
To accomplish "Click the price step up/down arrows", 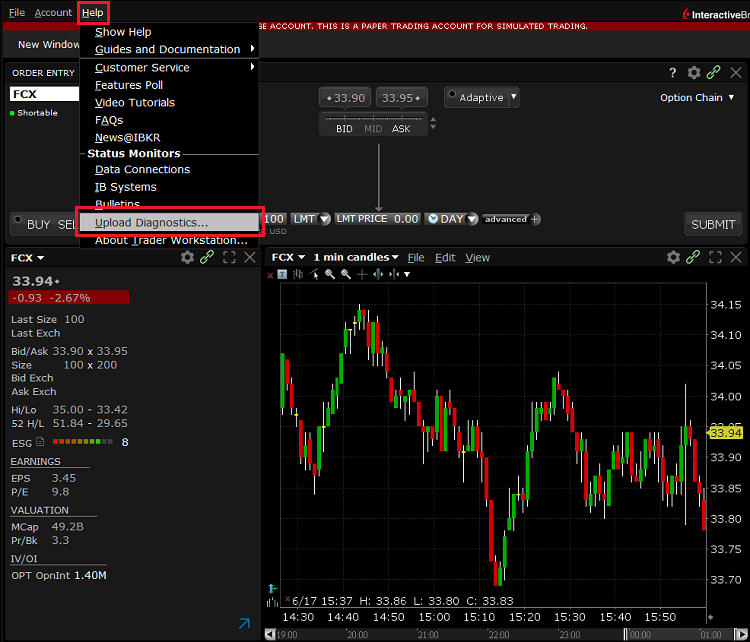I will click(x=433, y=123).
